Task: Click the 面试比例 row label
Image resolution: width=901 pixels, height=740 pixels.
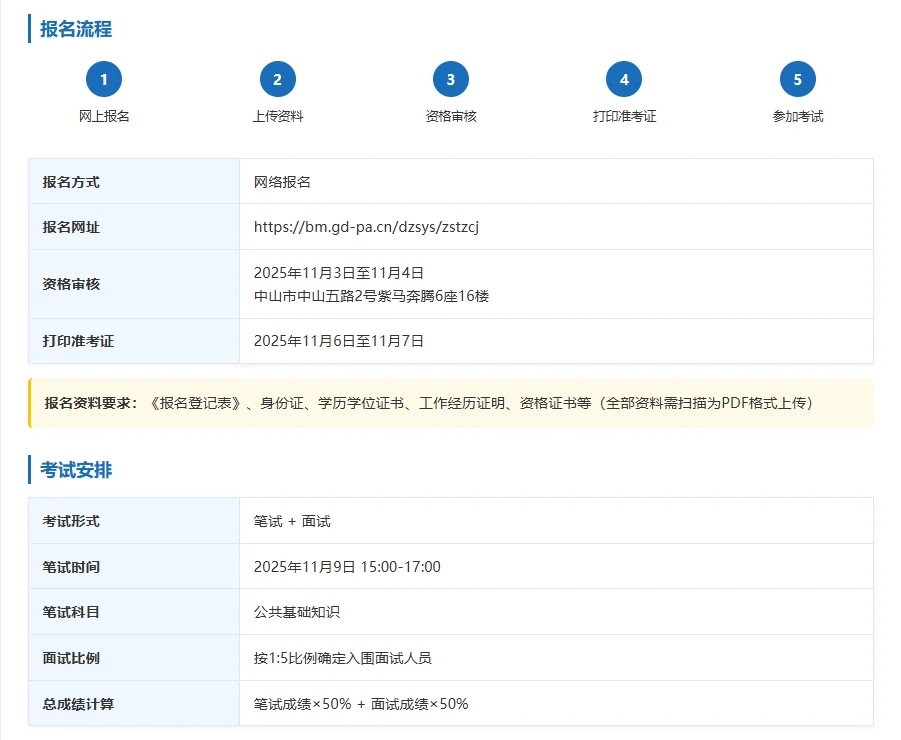Action: tap(69, 658)
